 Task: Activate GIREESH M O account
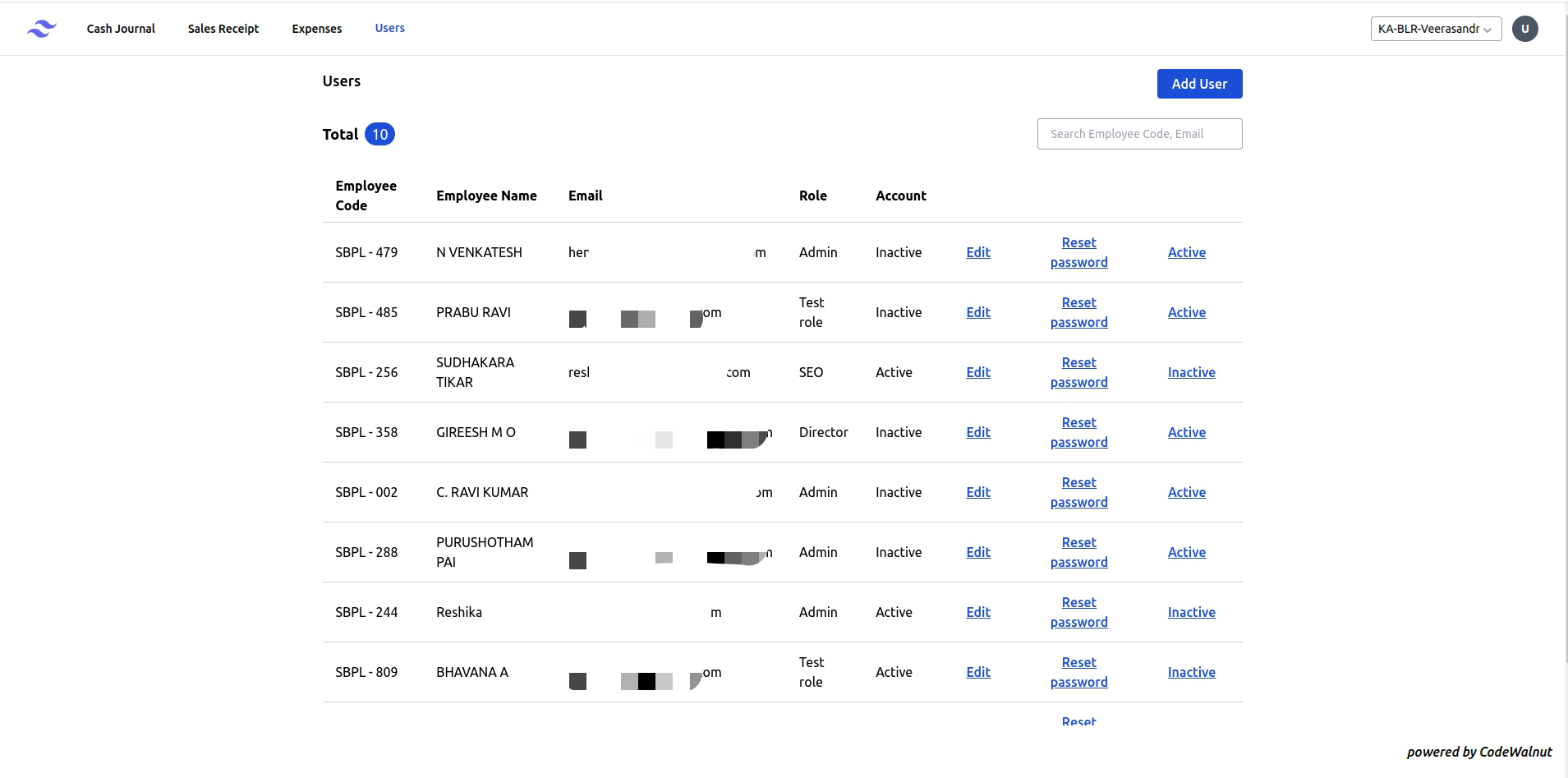click(1187, 432)
